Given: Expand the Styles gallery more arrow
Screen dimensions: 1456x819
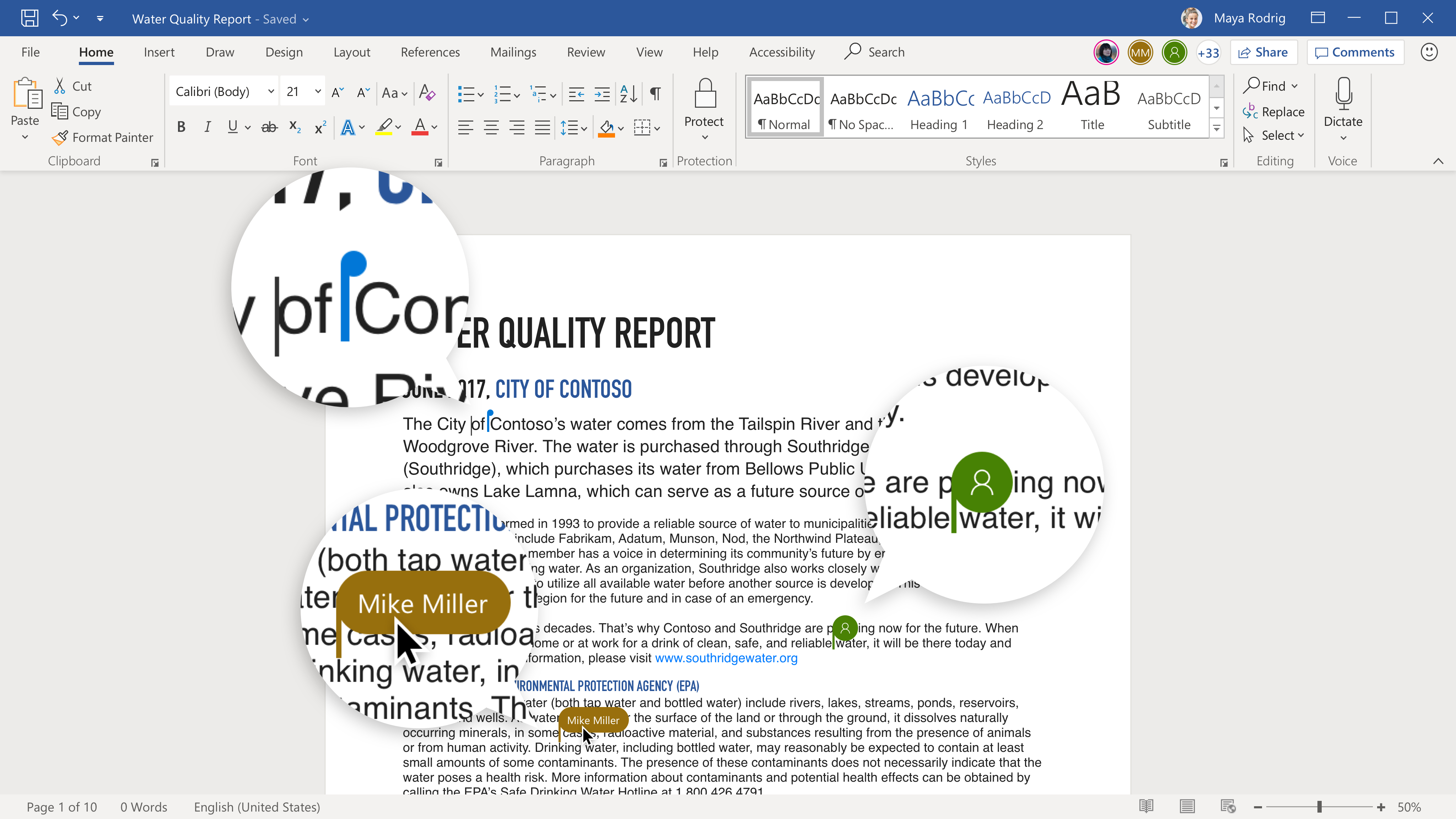Looking at the screenshot, I should pyautogui.click(x=1217, y=128).
